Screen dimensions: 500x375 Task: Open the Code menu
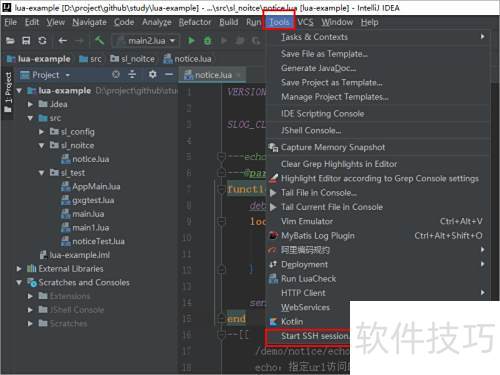(x=124, y=22)
